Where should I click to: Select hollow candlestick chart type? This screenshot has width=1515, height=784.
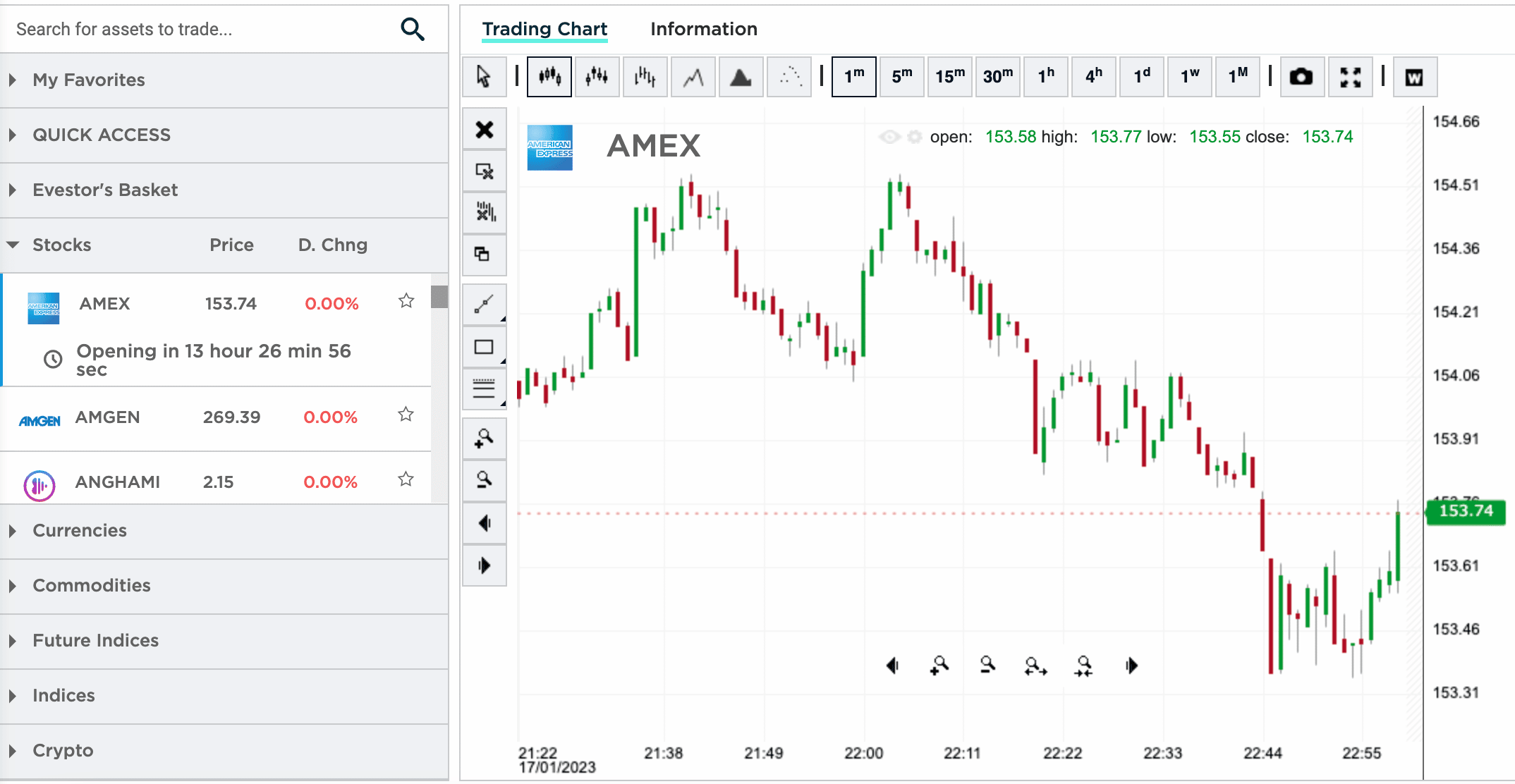(597, 76)
